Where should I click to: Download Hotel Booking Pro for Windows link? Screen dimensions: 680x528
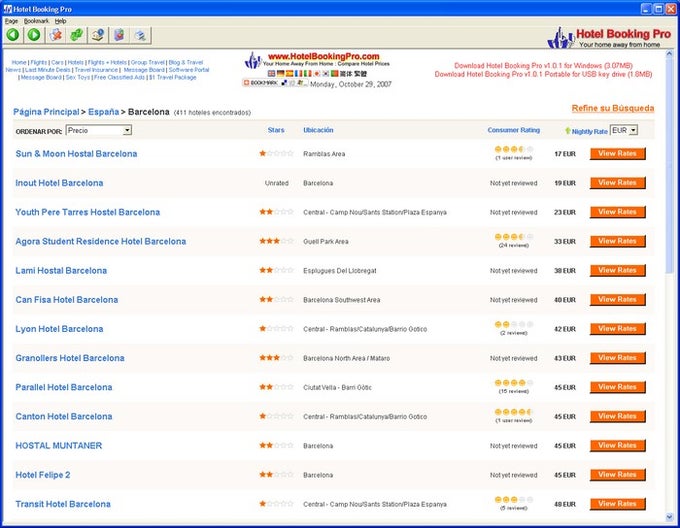543,65
